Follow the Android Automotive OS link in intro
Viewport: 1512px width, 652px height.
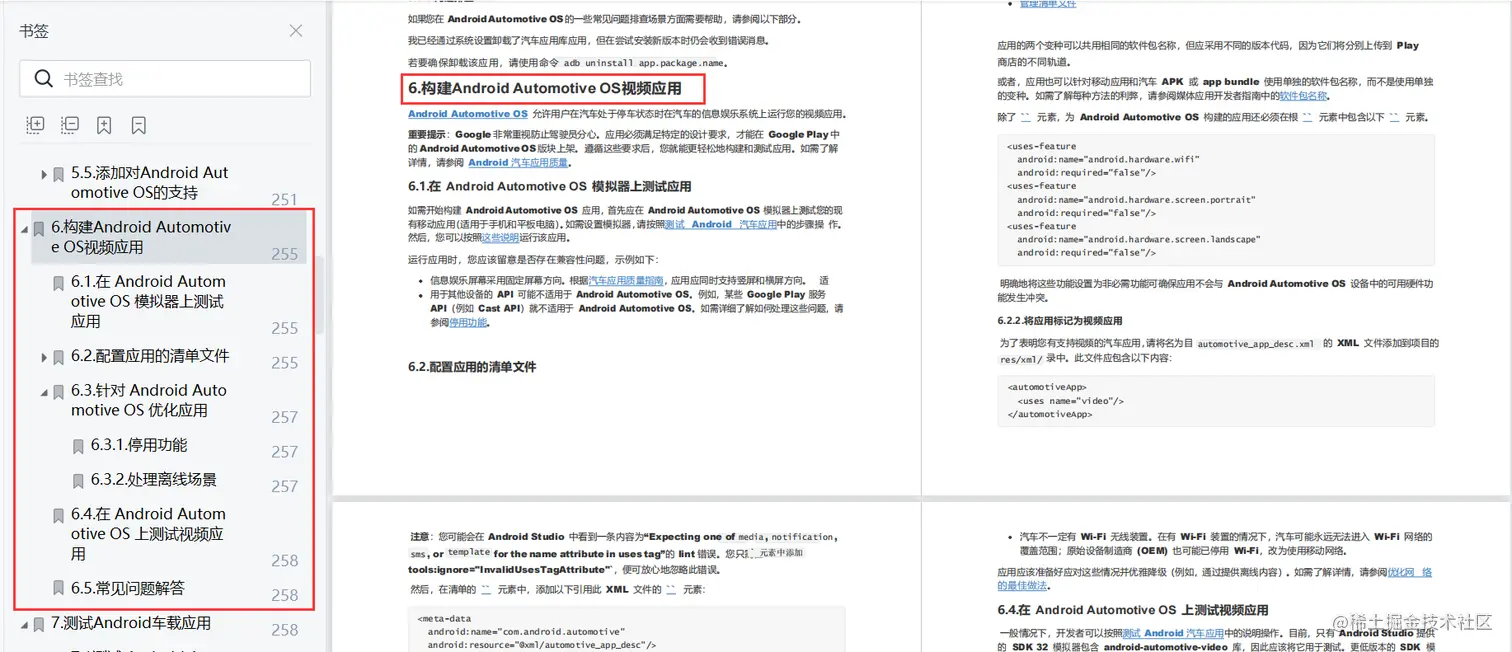(468, 114)
